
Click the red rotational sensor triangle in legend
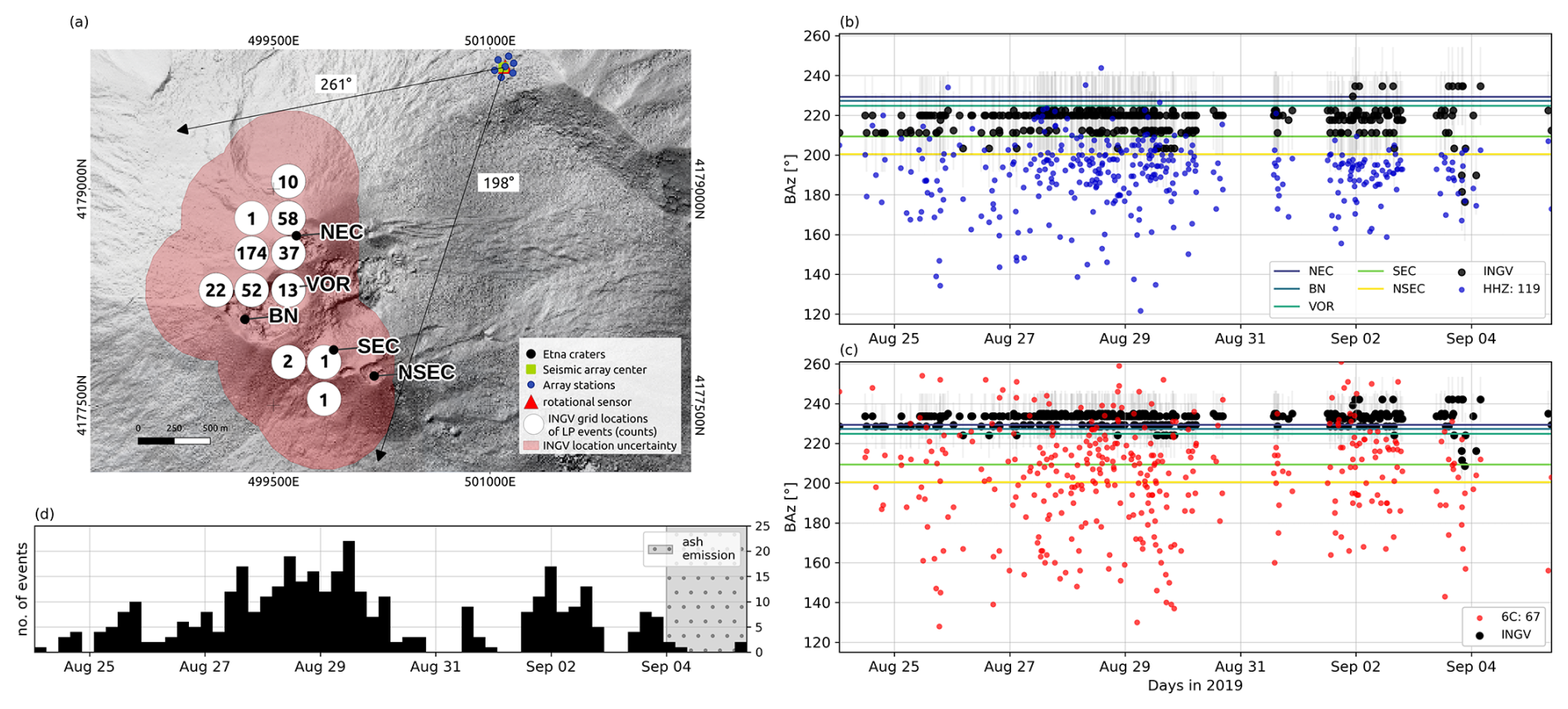pyautogui.click(x=531, y=402)
